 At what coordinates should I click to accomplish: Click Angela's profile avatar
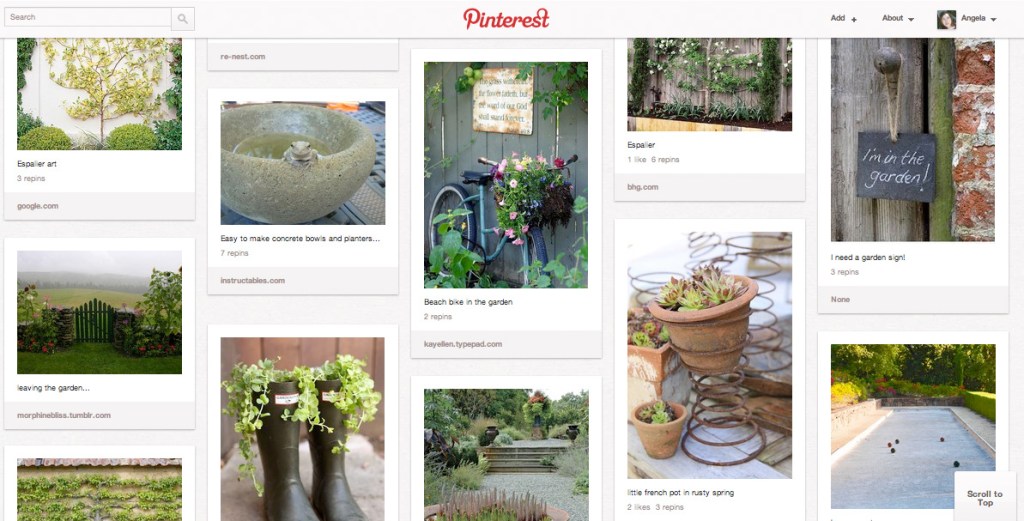[946, 19]
